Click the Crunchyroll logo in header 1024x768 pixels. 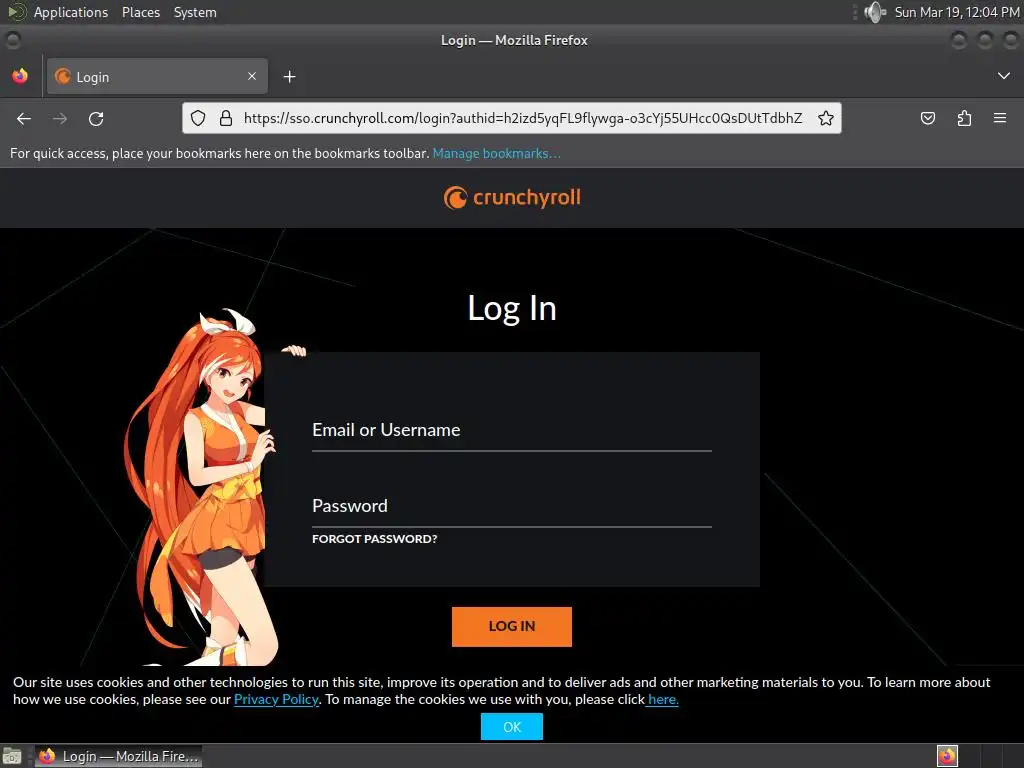point(512,198)
